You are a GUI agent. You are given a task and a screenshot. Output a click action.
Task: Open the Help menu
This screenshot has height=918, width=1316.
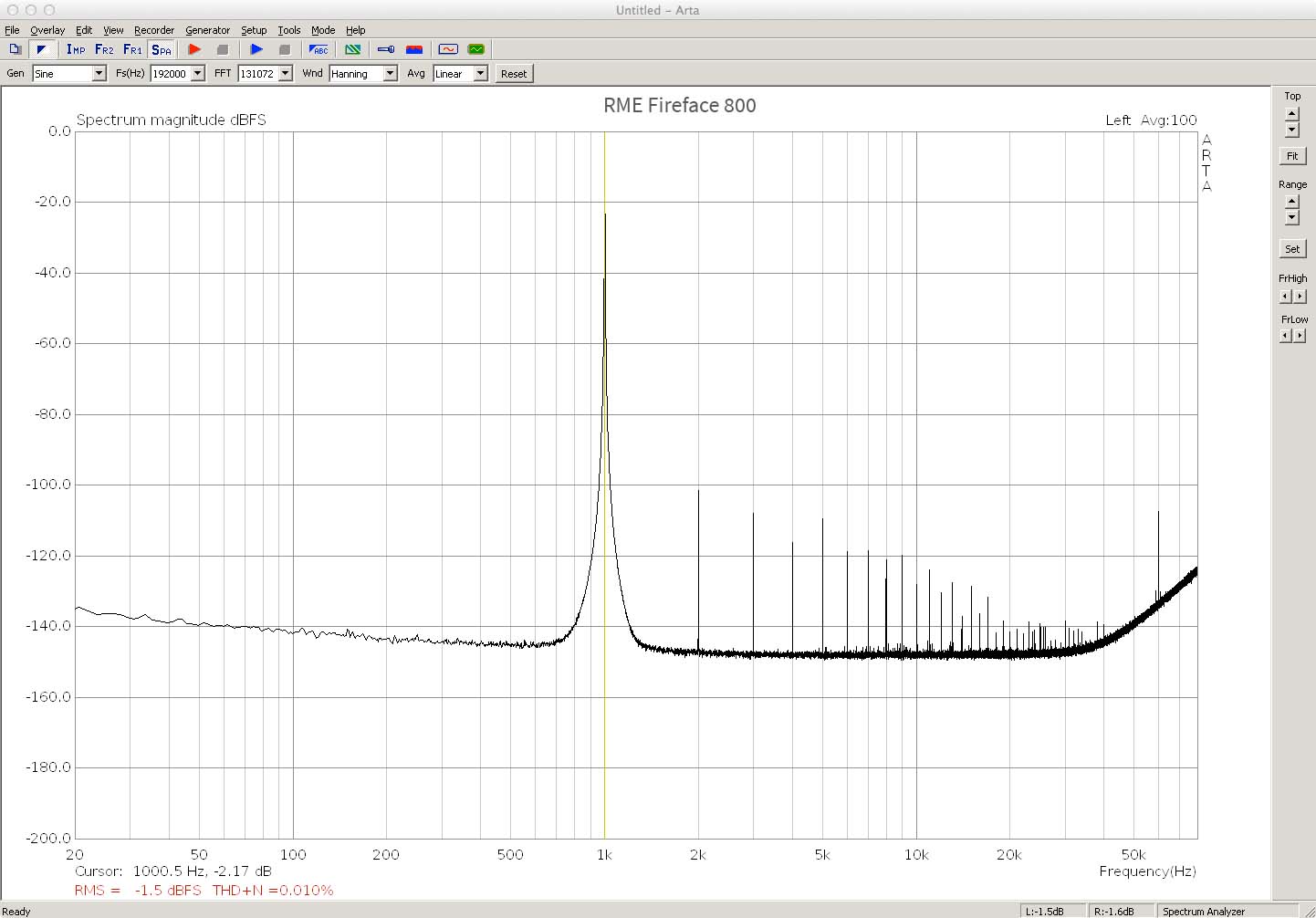pos(356,30)
